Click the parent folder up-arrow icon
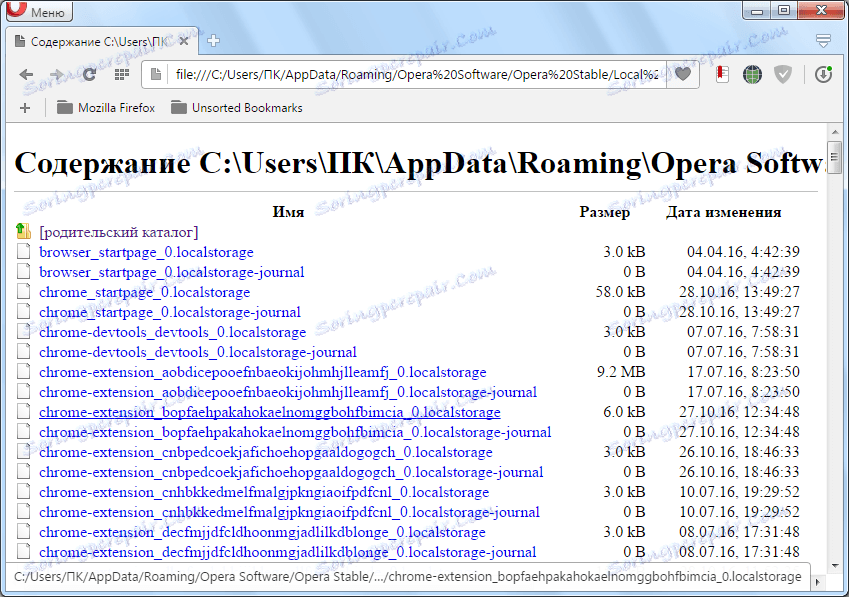This screenshot has height=597, width=849. pos(23,232)
